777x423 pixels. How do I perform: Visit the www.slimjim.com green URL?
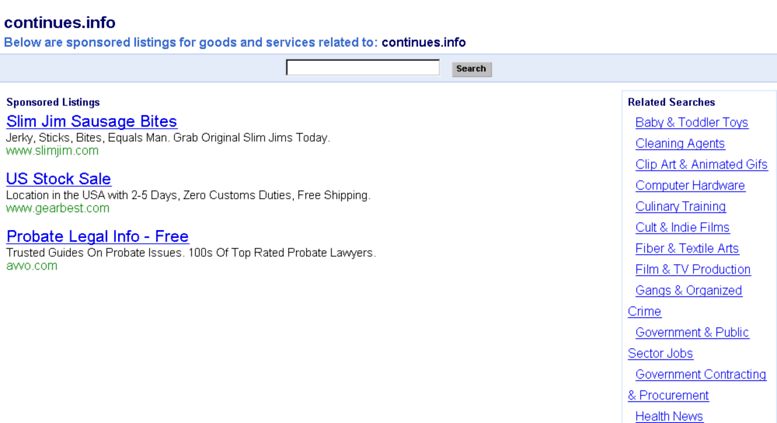[52, 151]
